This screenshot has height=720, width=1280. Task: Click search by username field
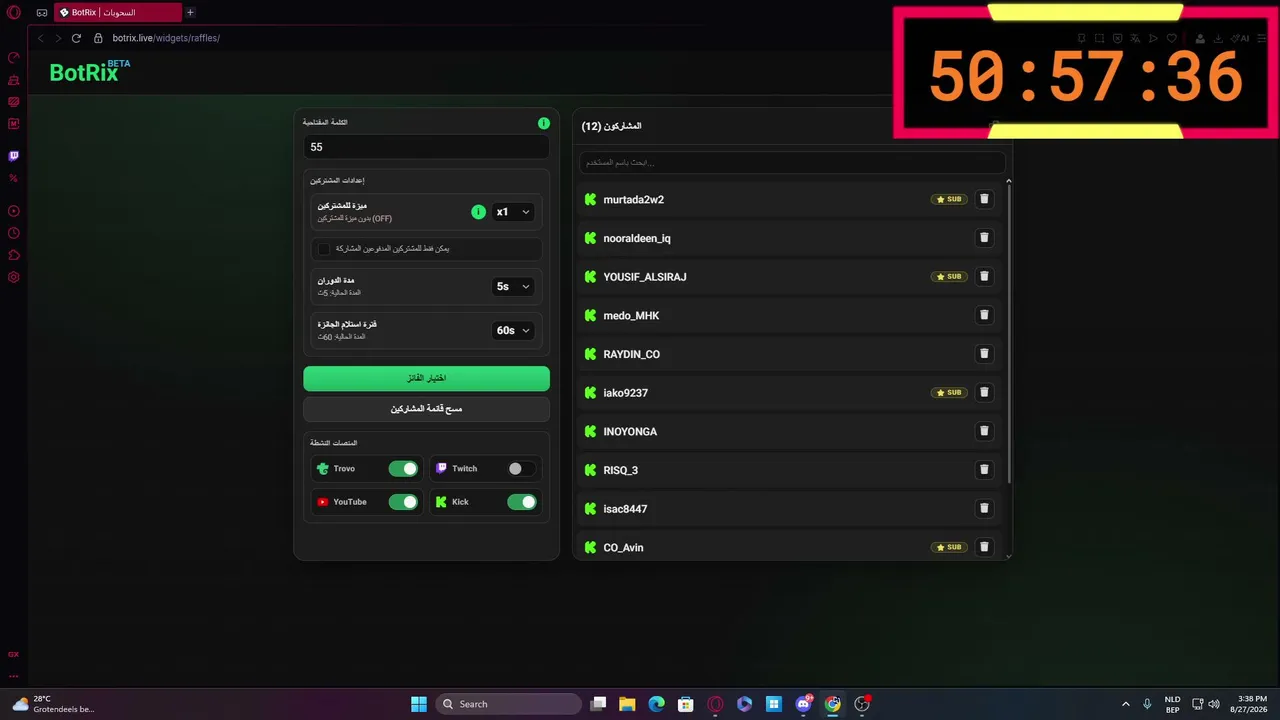pyautogui.click(x=792, y=162)
